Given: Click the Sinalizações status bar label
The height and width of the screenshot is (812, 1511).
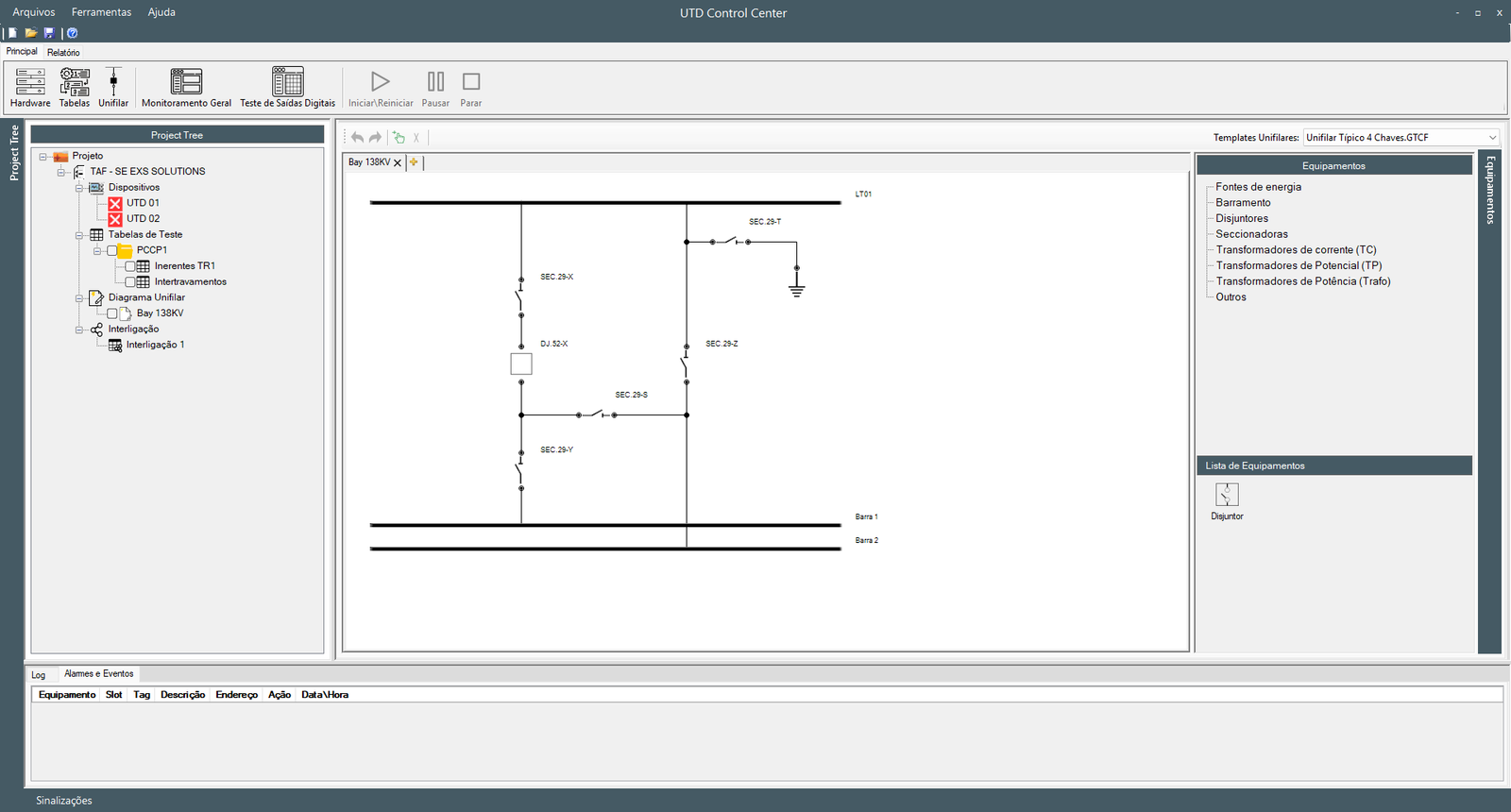Looking at the screenshot, I should [x=64, y=801].
